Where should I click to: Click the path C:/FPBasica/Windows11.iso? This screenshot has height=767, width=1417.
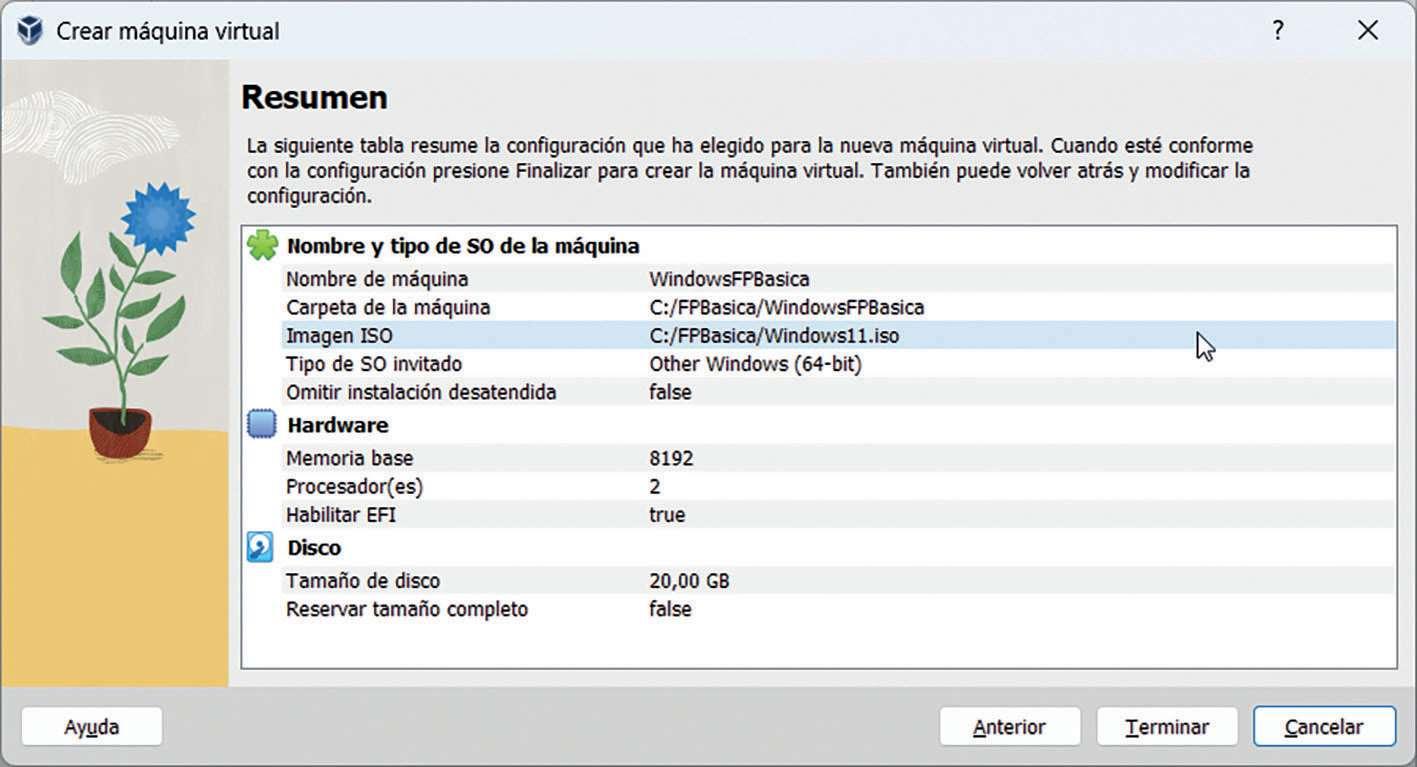[774, 336]
